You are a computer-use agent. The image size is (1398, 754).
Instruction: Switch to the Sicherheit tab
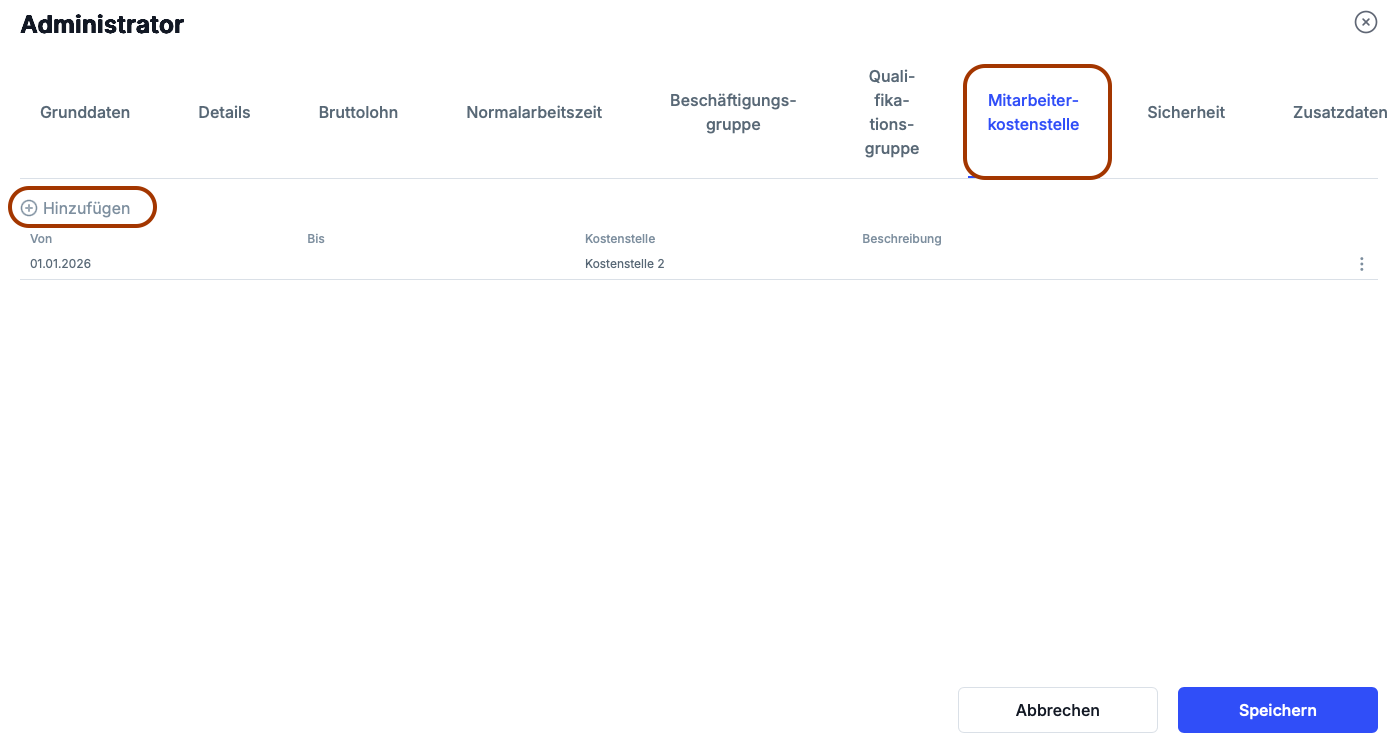(1186, 112)
